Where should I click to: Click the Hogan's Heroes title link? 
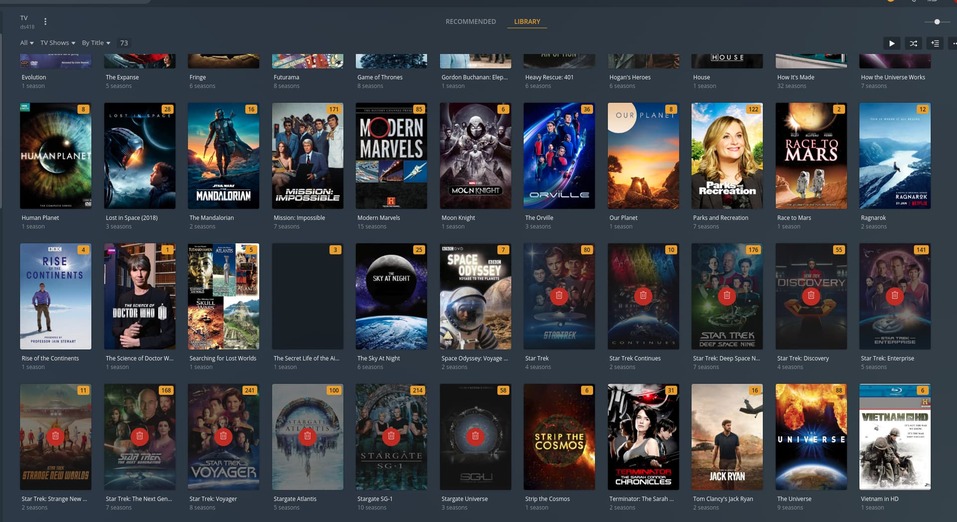pos(630,78)
